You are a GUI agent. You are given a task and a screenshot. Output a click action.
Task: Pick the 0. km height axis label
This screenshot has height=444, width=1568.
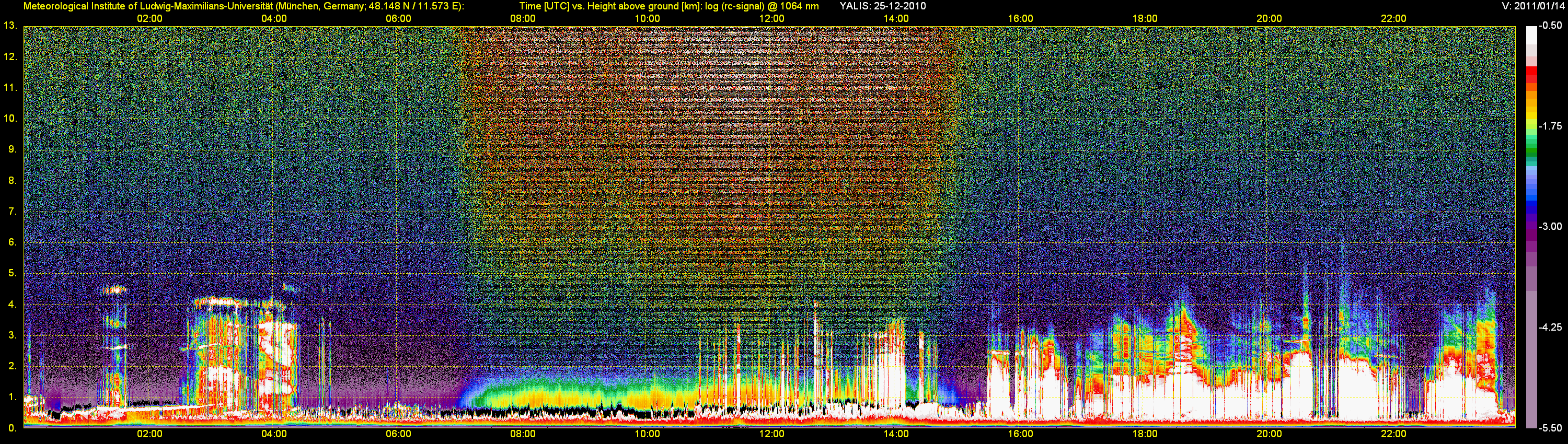click(11, 428)
